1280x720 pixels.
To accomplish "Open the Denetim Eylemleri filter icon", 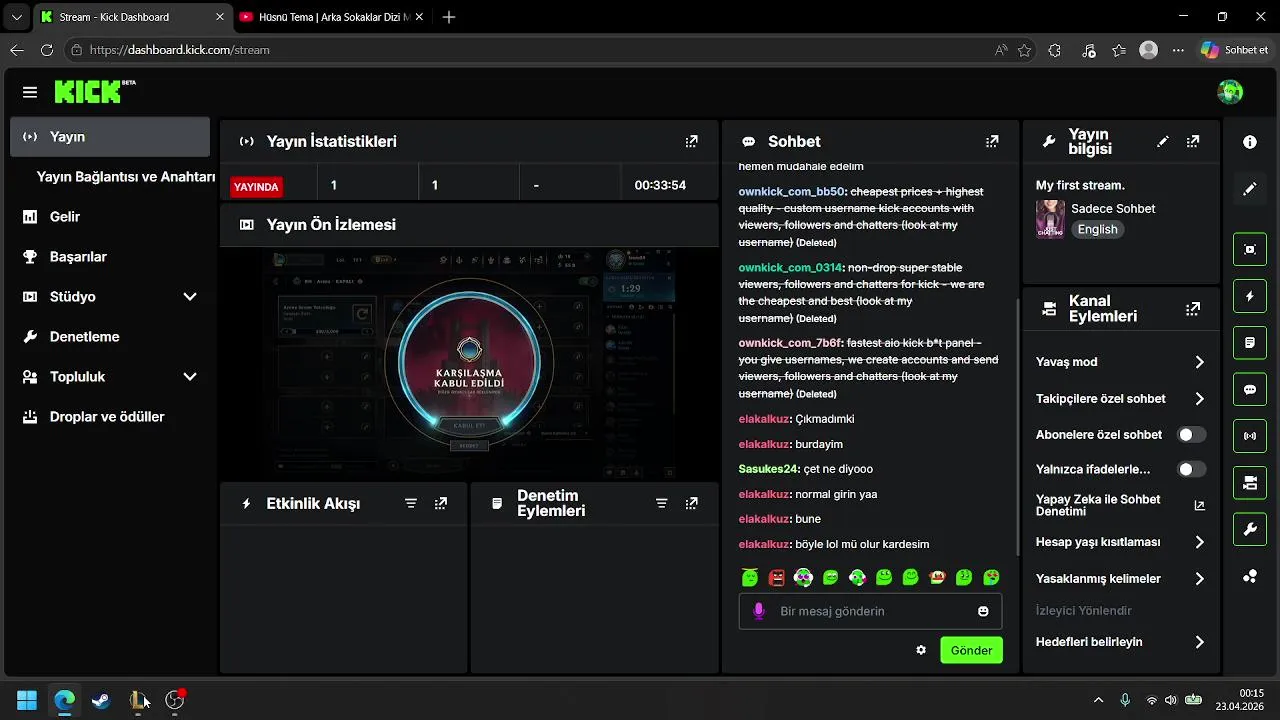I will pyautogui.click(x=661, y=504).
